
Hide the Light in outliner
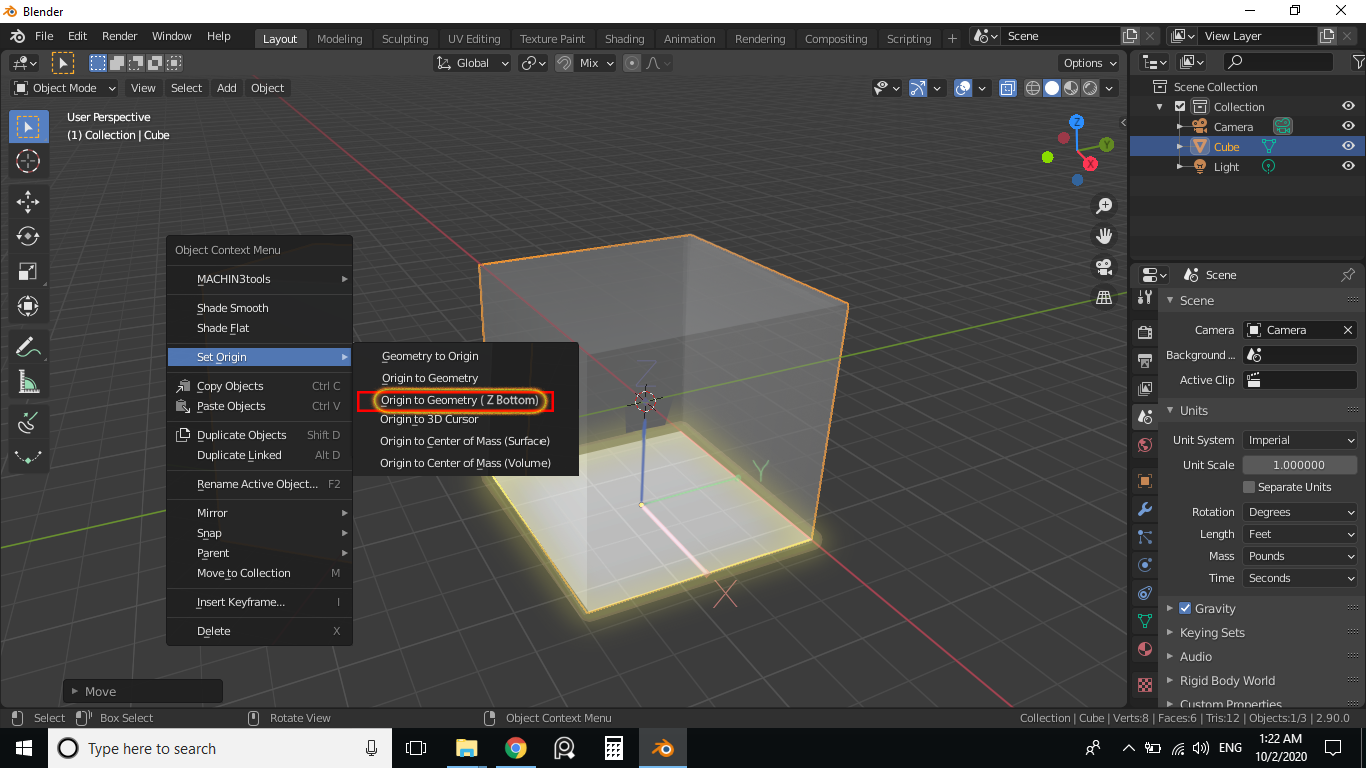click(x=1348, y=166)
